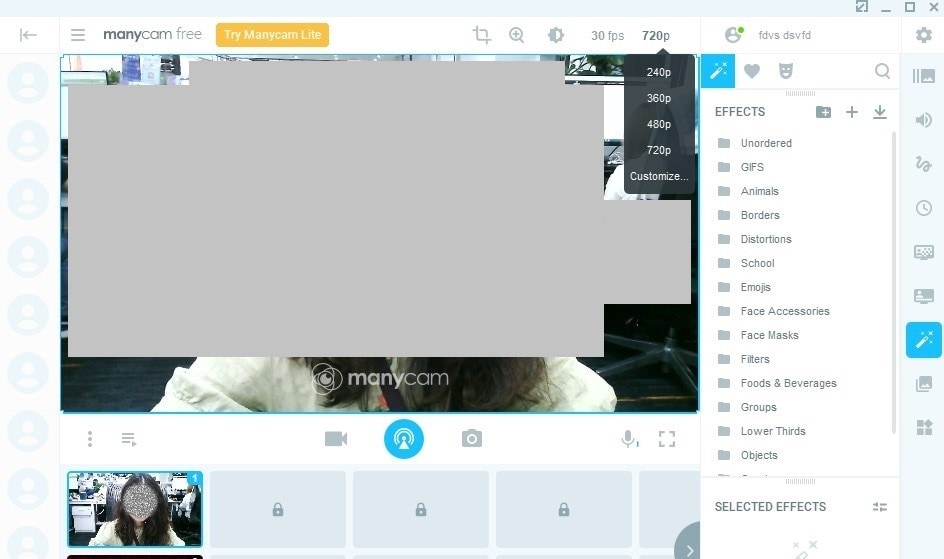Open the chroma key panel icon
This screenshot has width=944, height=559.
[x=924, y=252]
